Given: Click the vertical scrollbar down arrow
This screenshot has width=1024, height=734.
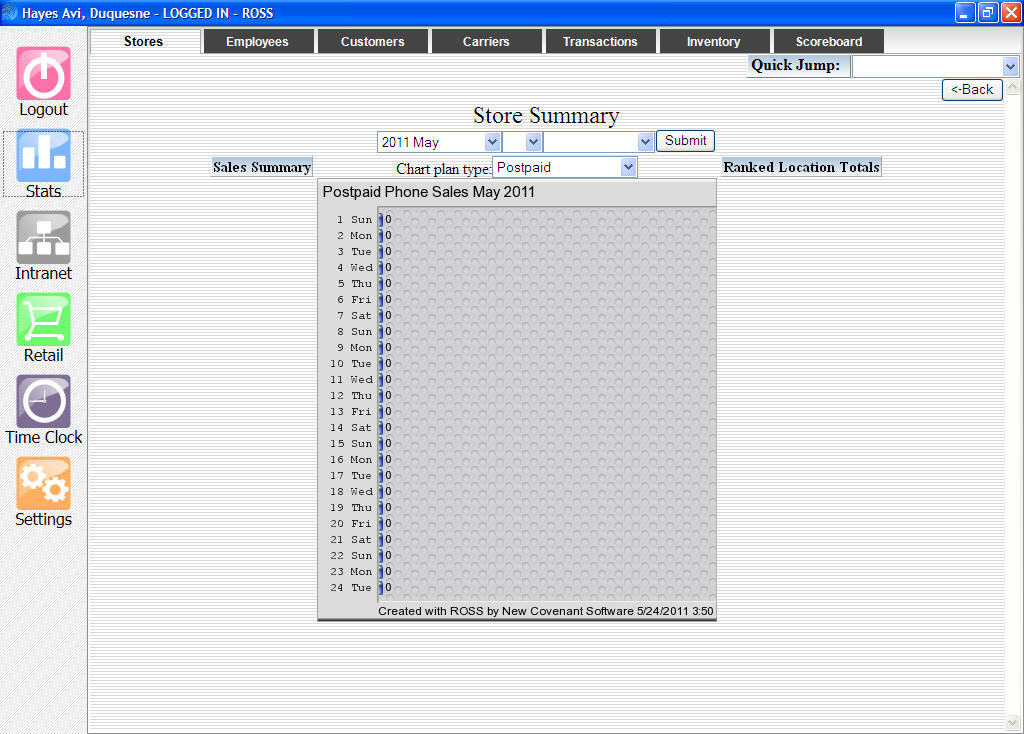Looking at the screenshot, I should click(x=1012, y=722).
